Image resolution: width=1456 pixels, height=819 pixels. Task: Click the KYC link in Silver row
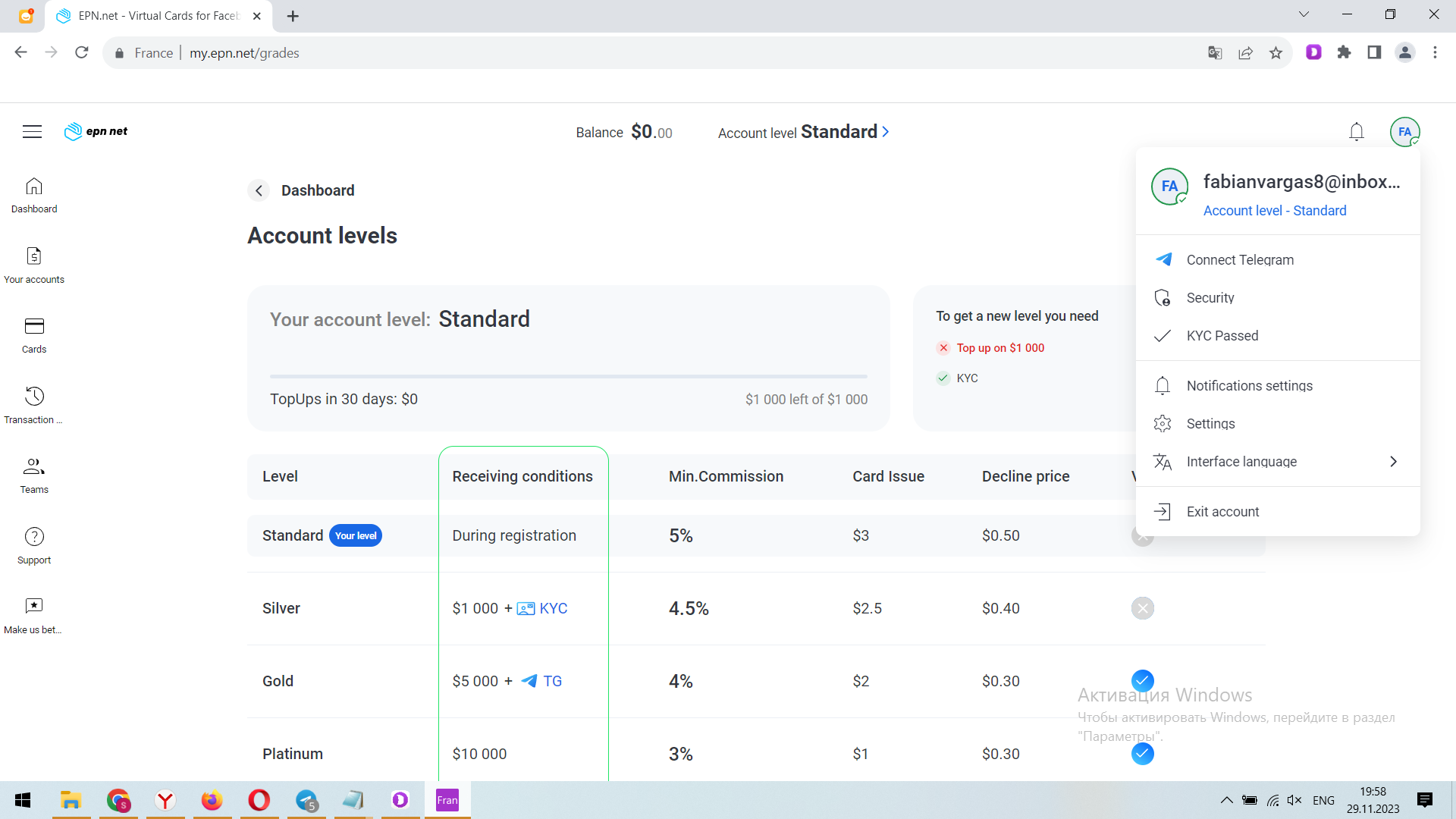point(552,608)
